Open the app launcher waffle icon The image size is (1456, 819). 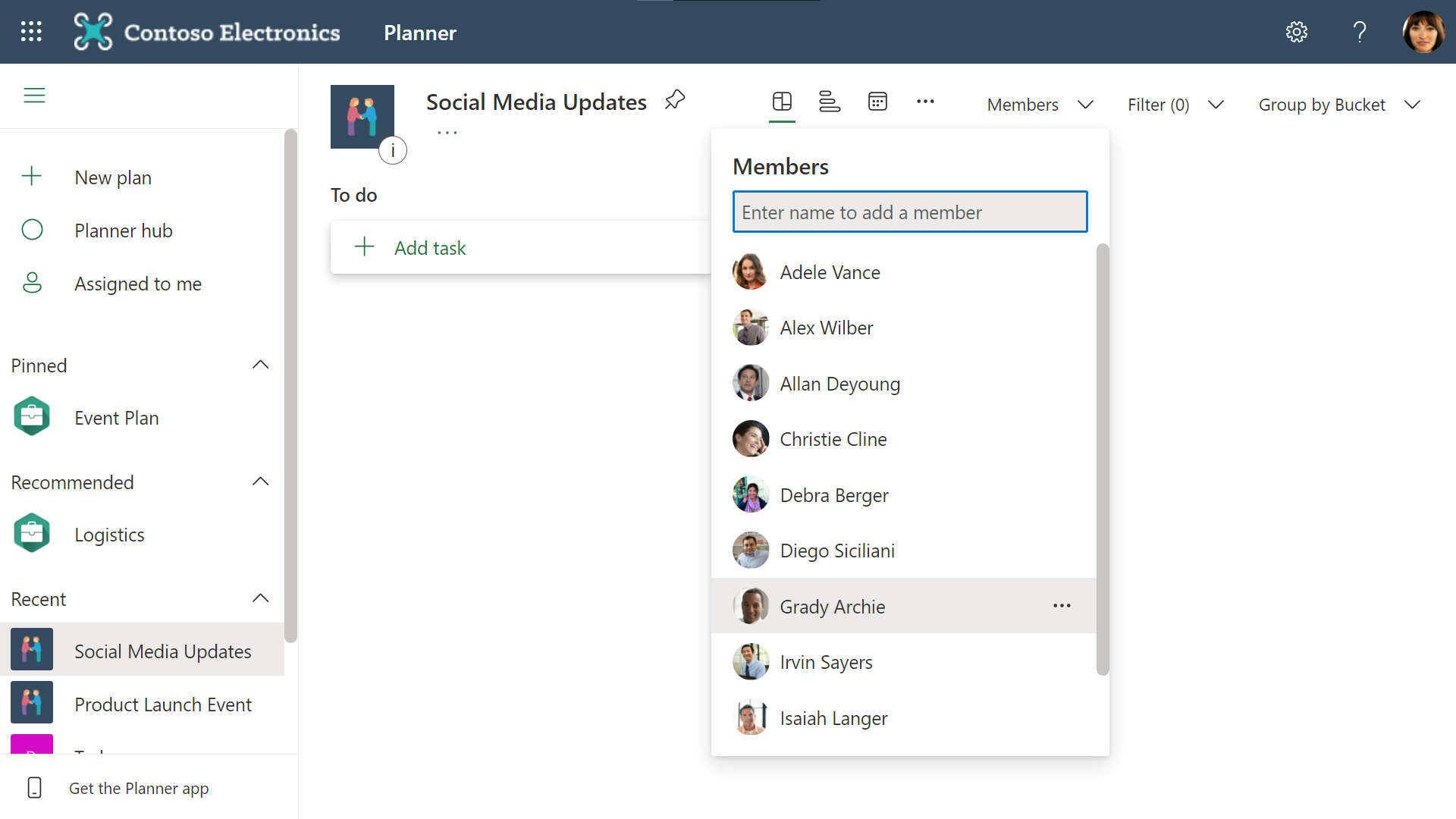click(x=31, y=32)
